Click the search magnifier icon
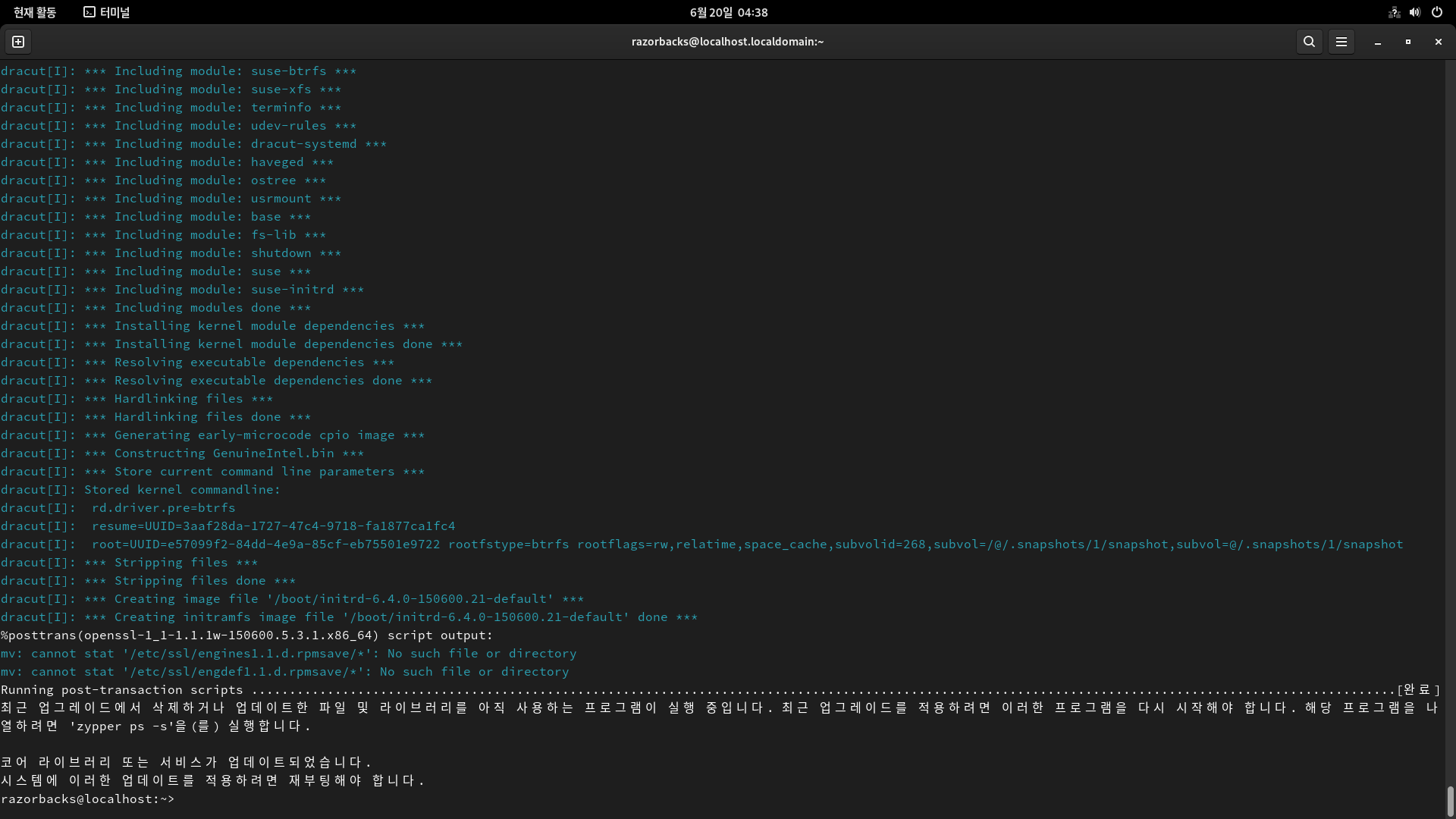 tap(1309, 42)
